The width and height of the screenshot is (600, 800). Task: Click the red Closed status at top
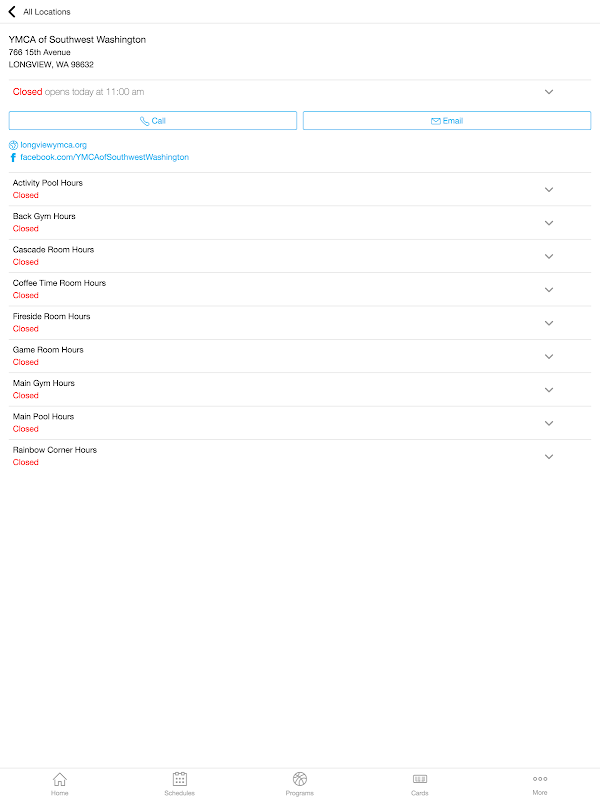[28, 92]
